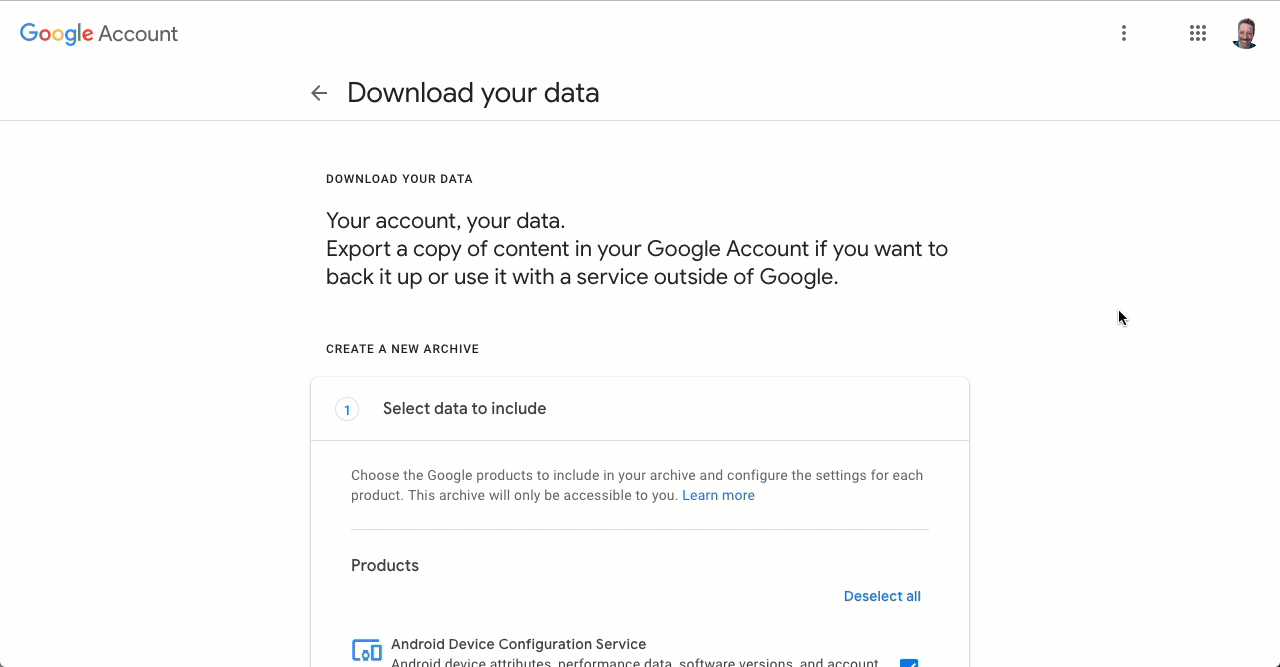Click the step 1 number circle

[x=347, y=409]
